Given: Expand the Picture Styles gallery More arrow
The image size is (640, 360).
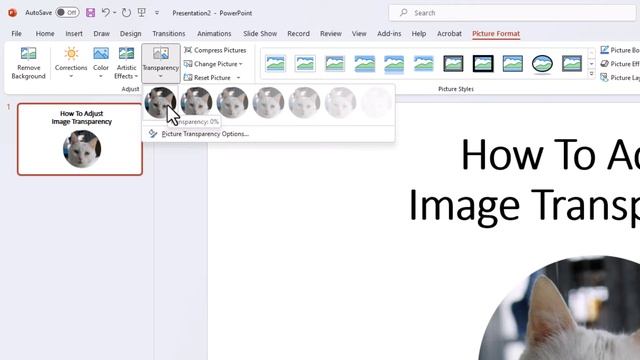Looking at the screenshot, I should pos(591,74).
